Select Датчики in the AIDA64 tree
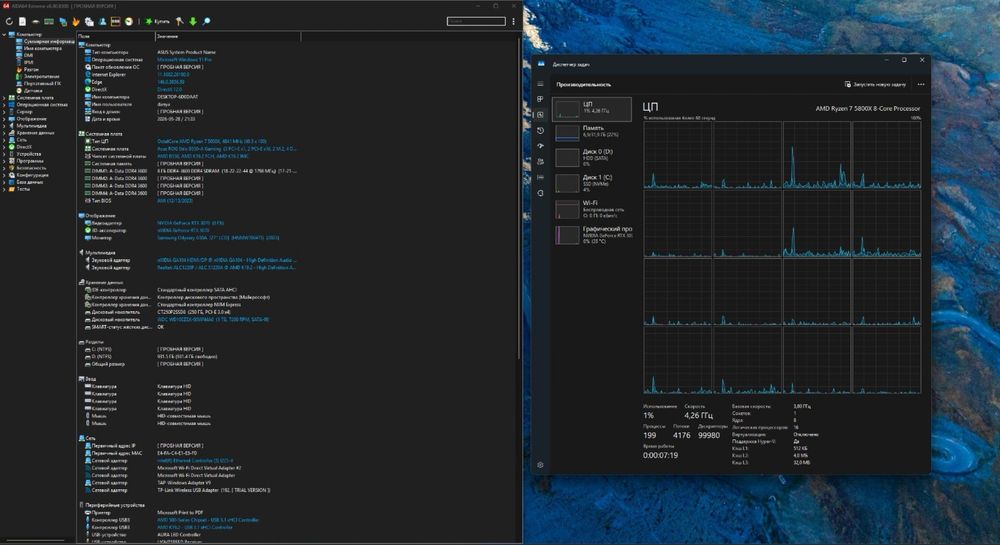Image resolution: width=1000 pixels, height=545 pixels. [29, 91]
